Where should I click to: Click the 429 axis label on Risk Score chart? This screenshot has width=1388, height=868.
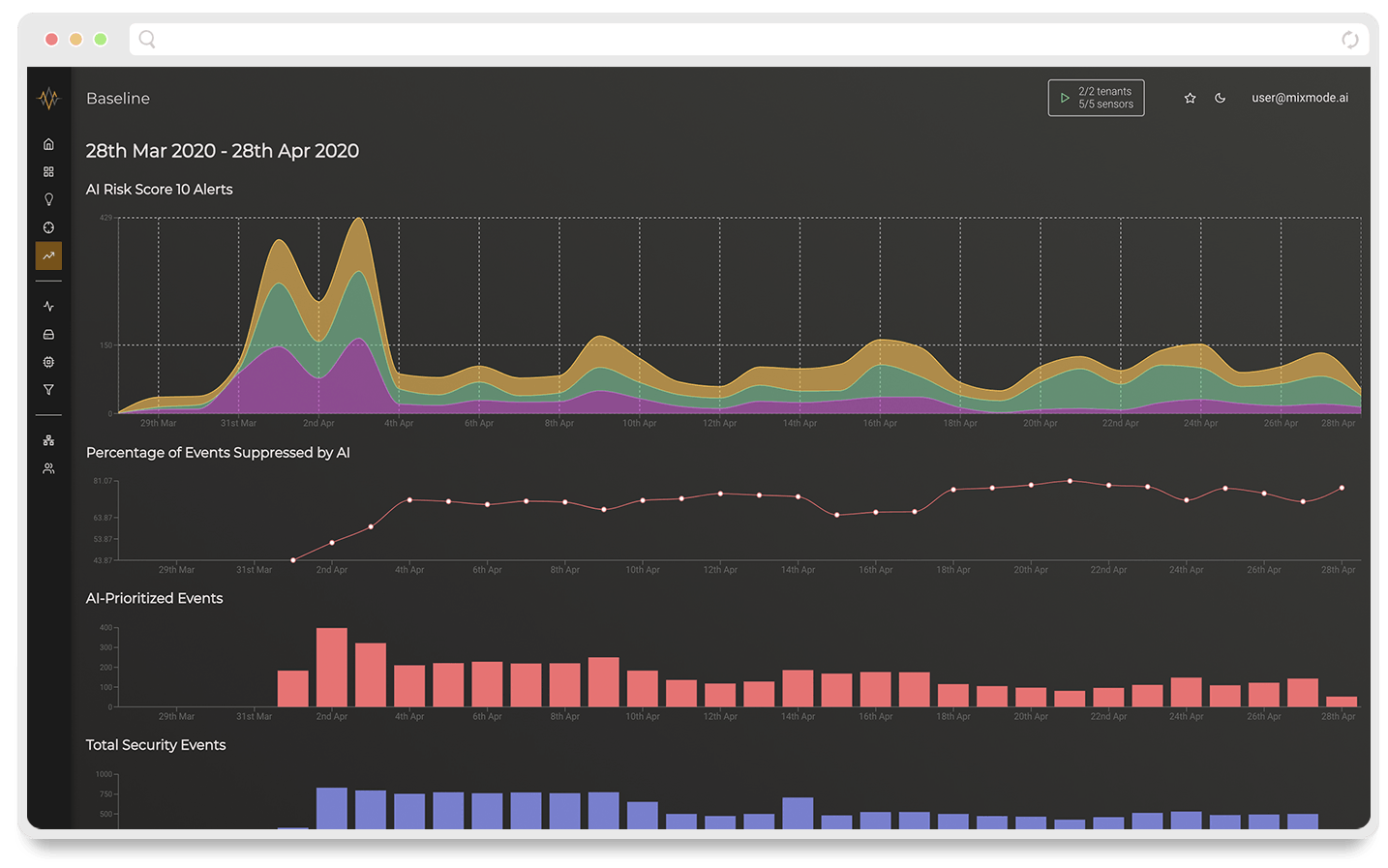coord(106,218)
